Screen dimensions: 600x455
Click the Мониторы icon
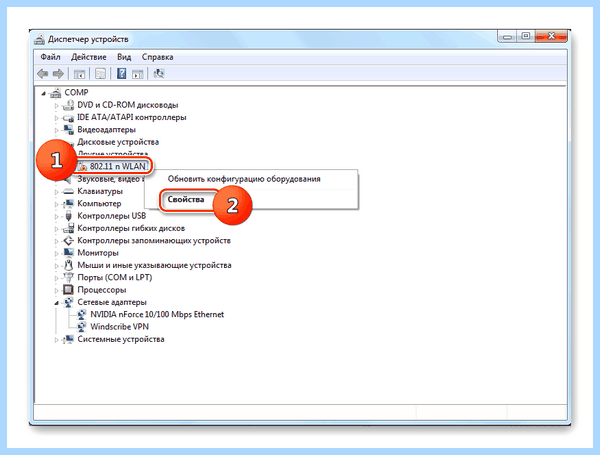click(68, 253)
